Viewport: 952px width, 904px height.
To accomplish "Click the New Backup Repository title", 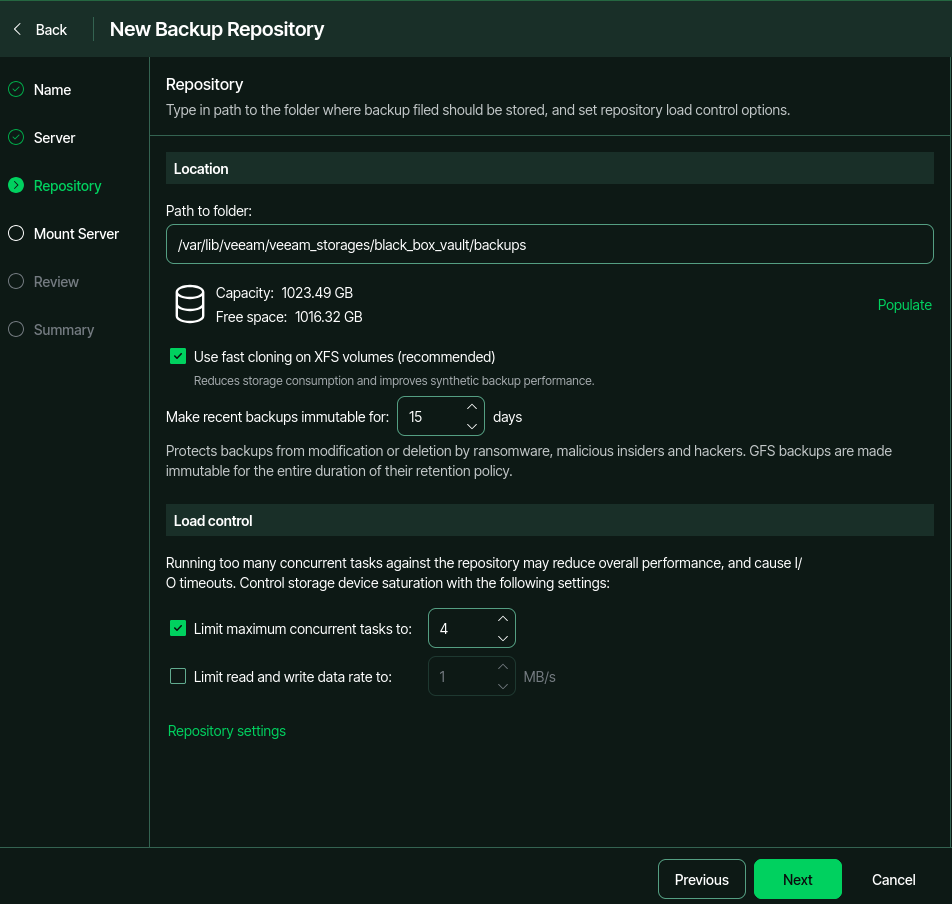I will [x=217, y=29].
